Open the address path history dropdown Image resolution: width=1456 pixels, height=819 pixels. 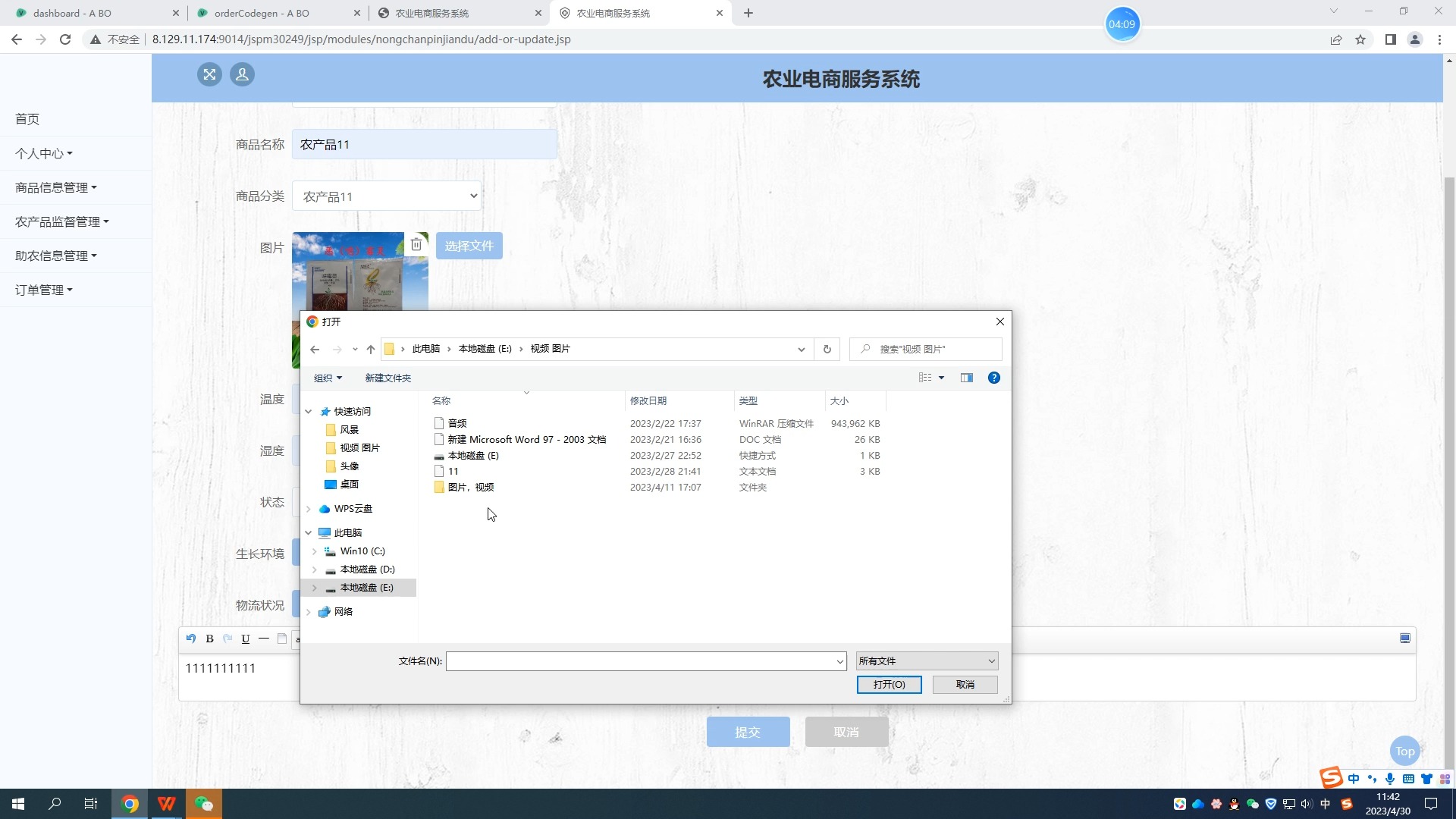click(801, 349)
